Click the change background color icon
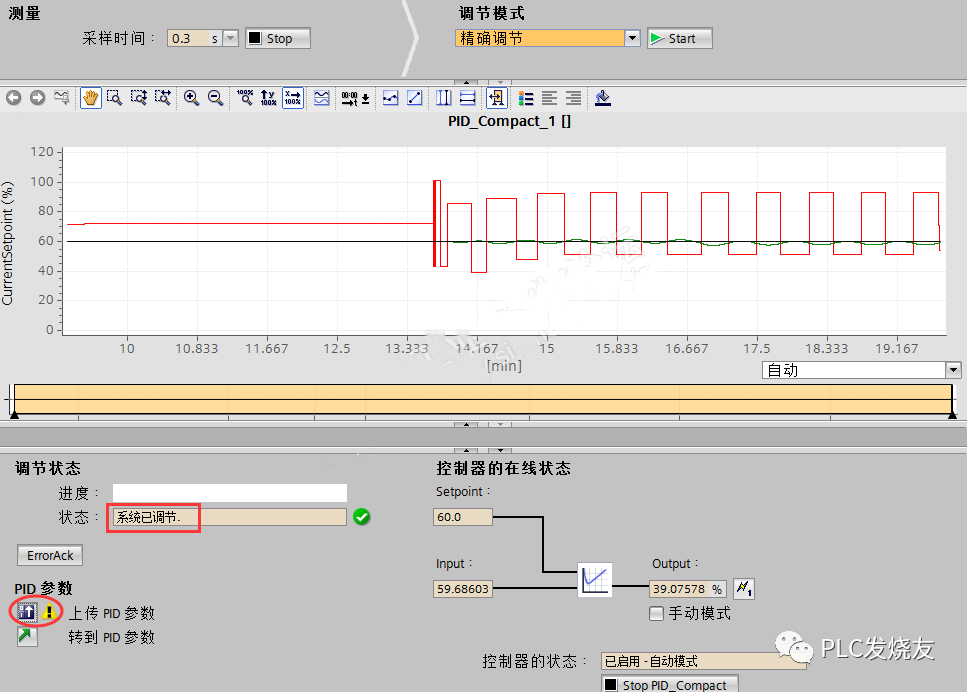The width and height of the screenshot is (967, 692). coord(603,97)
